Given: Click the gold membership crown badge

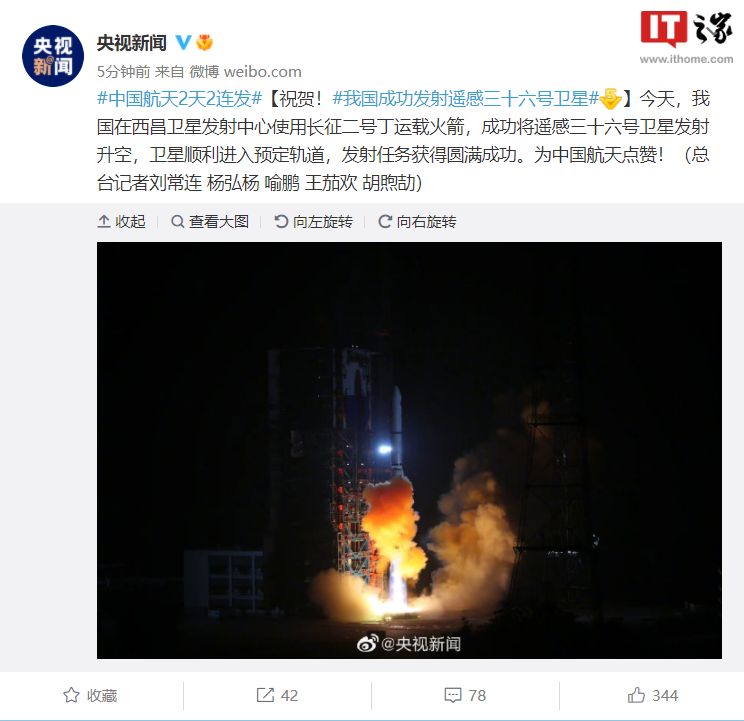Looking at the screenshot, I should pos(205,43).
